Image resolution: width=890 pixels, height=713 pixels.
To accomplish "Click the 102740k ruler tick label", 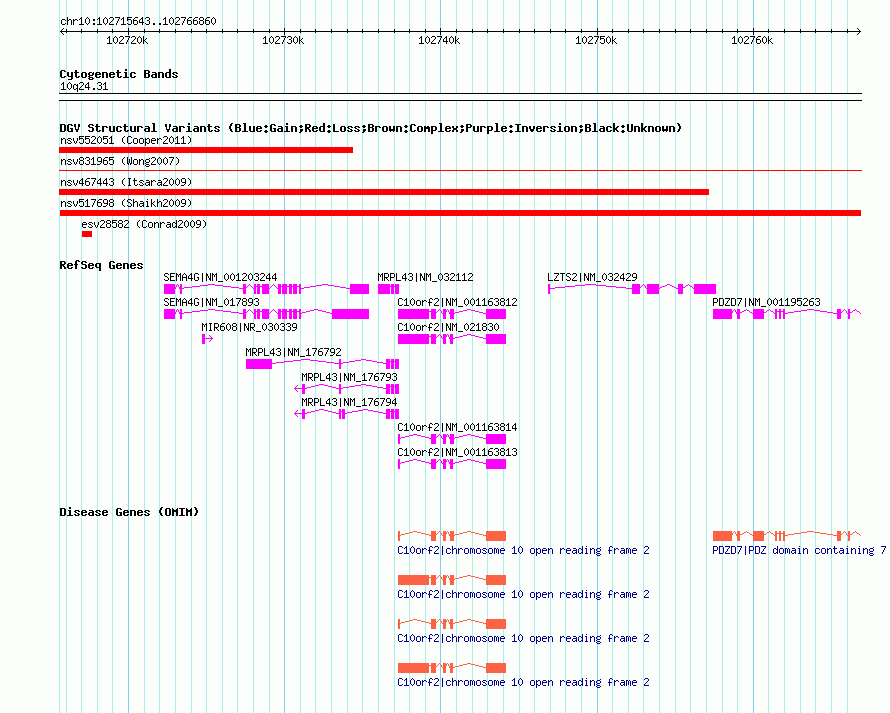I will [x=439, y=40].
